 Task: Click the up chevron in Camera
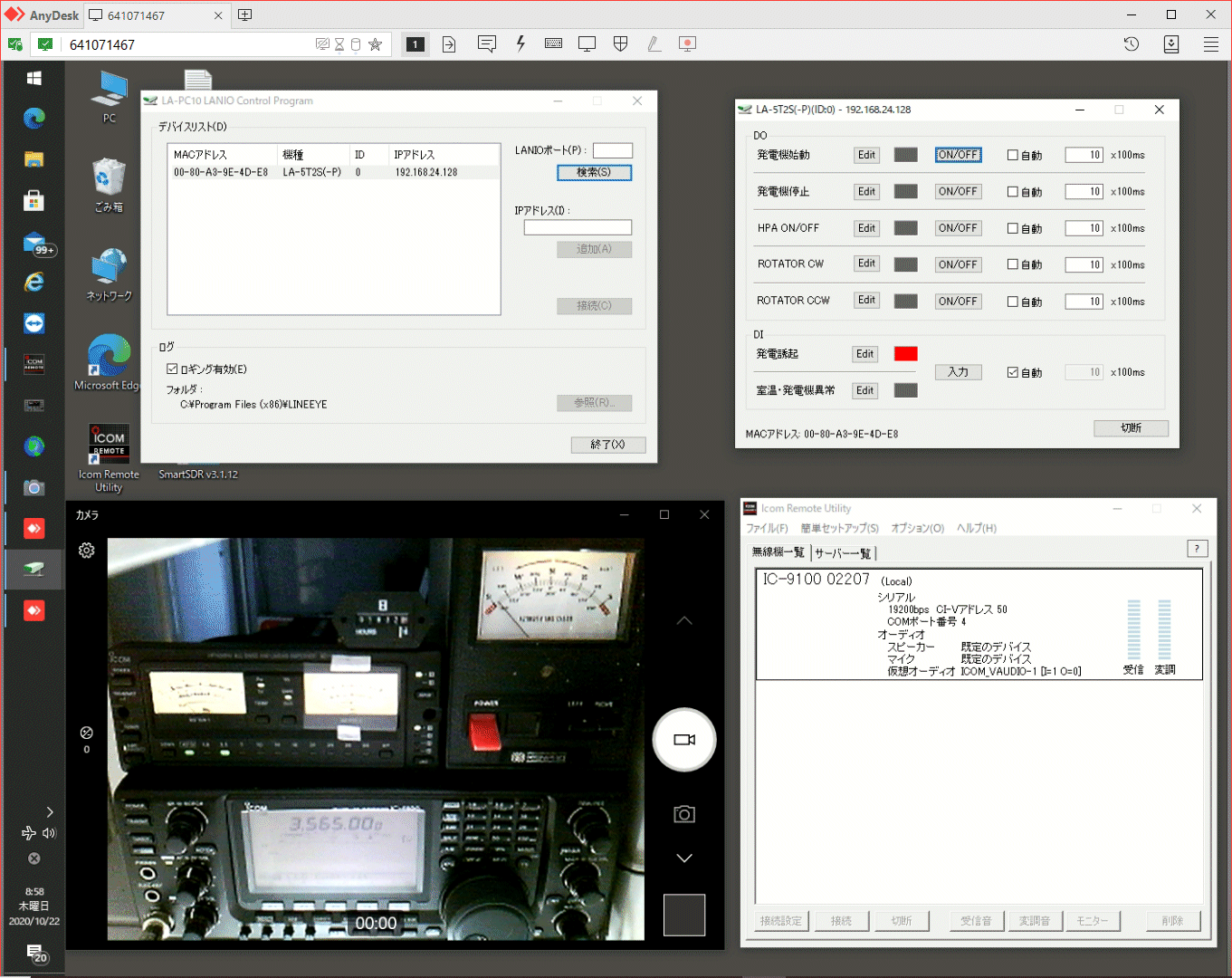(684, 621)
